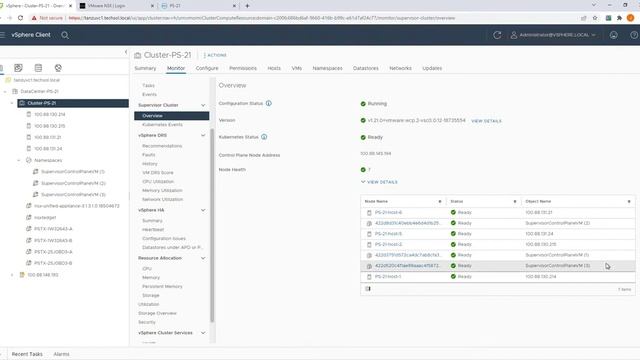The height and width of the screenshot is (360, 640).
Task: Open the ACTIONS menu for Cluster-PS-21
Action: click(x=216, y=55)
